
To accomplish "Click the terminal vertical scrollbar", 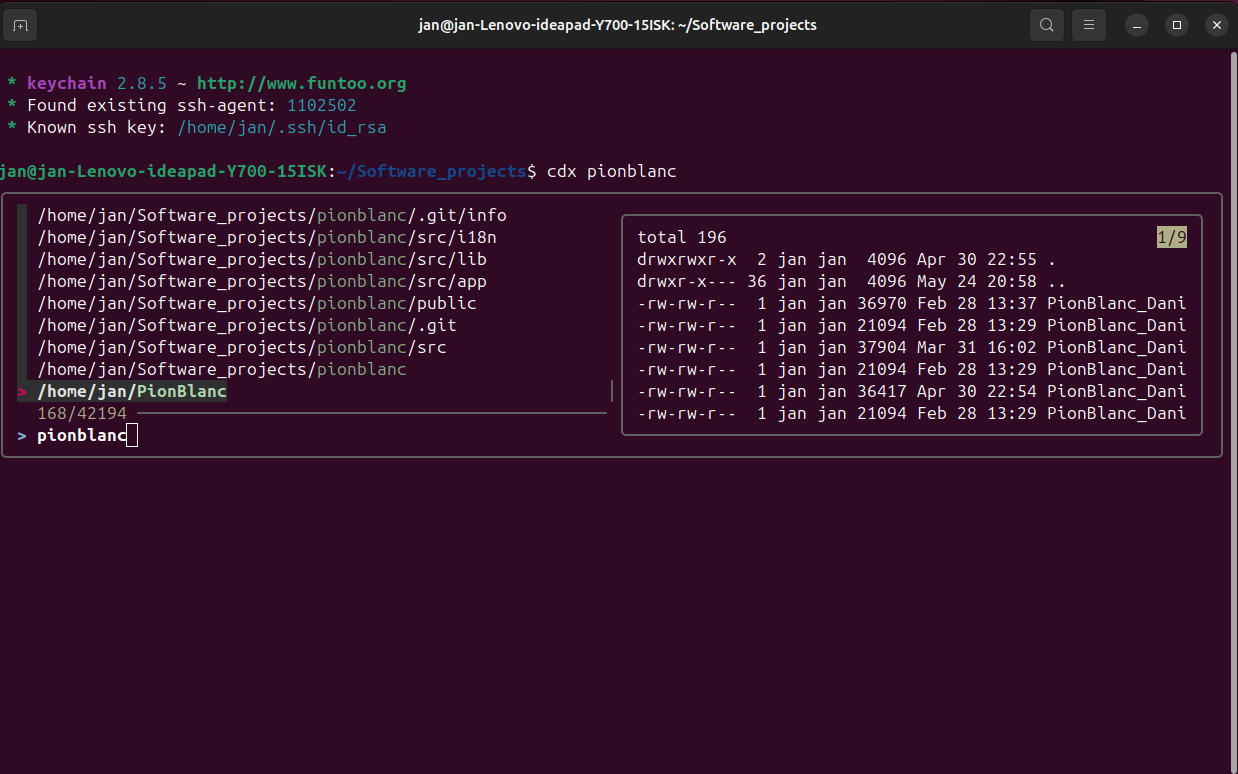I will (x=1233, y=411).
